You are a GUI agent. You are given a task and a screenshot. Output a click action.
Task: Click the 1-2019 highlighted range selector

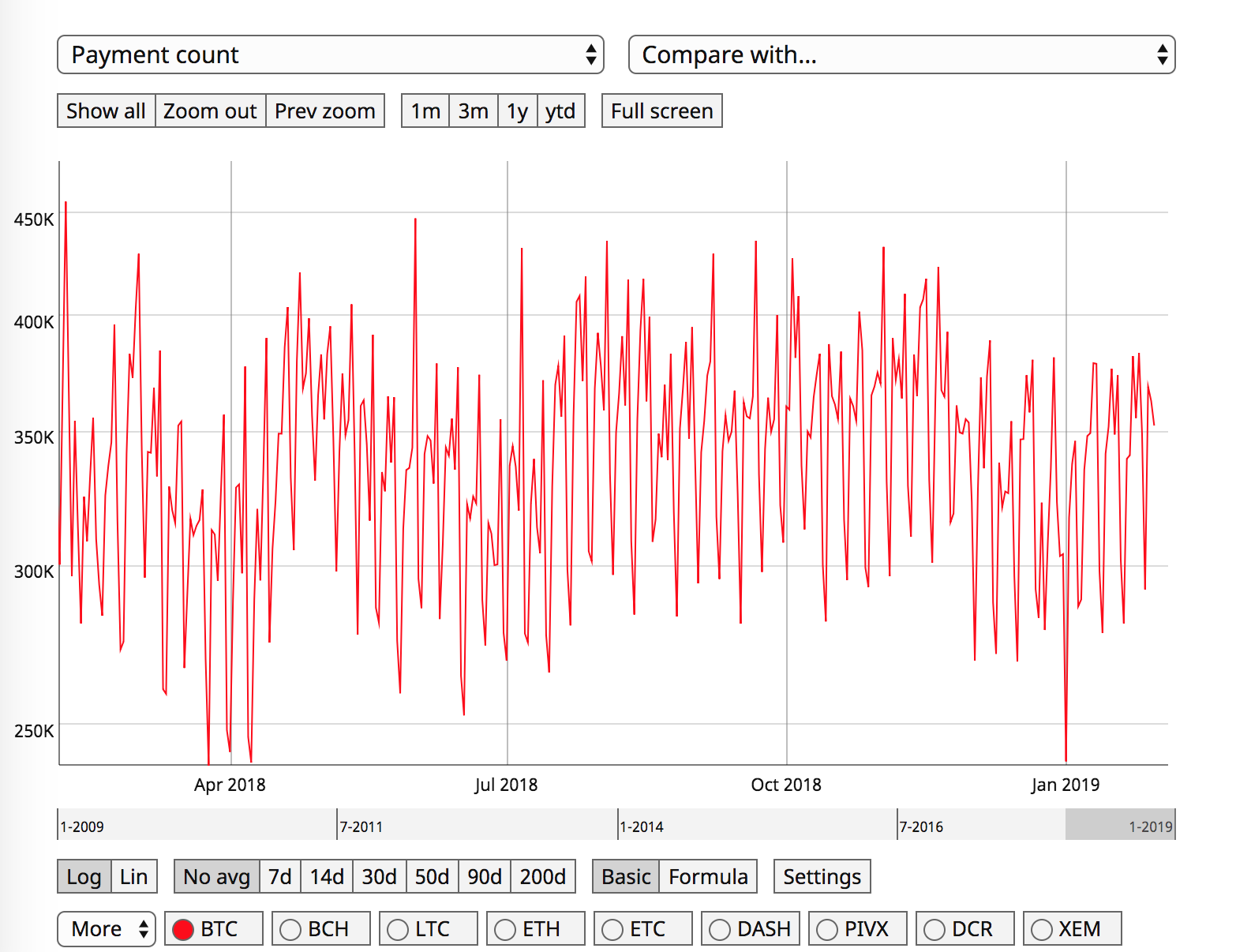tap(1120, 824)
